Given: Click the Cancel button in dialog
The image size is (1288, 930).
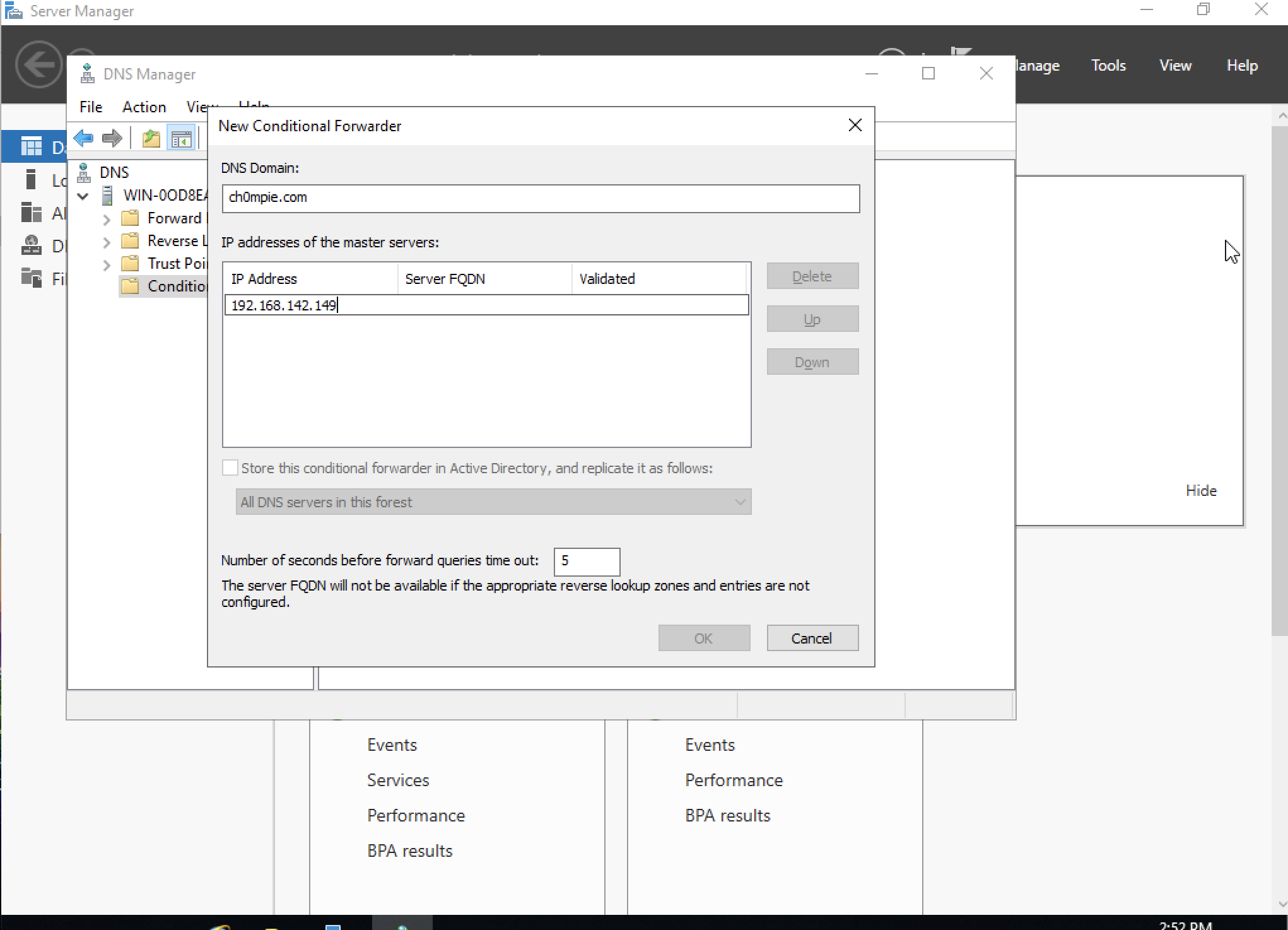Looking at the screenshot, I should pyautogui.click(x=812, y=638).
